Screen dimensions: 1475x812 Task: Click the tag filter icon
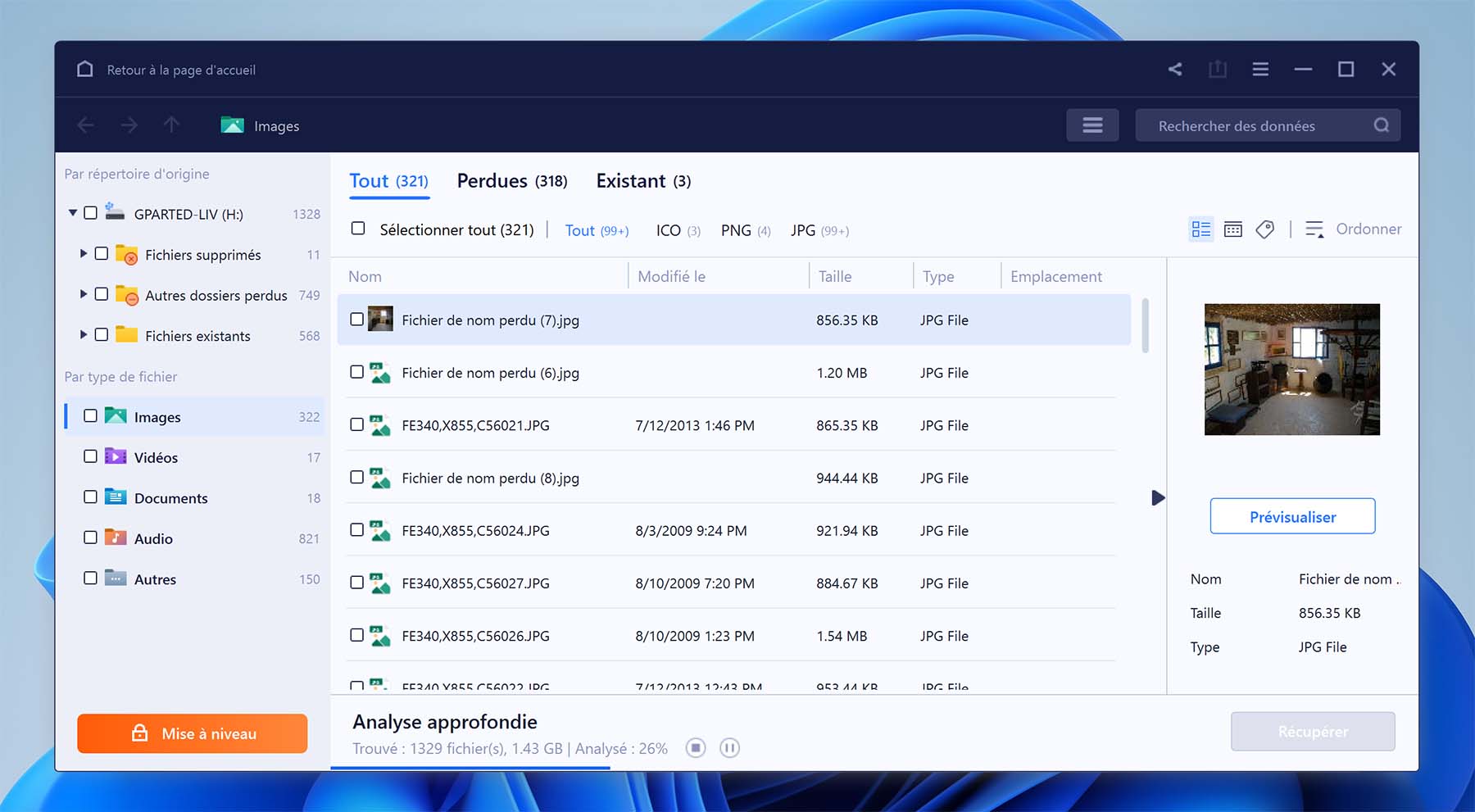pos(1264,229)
